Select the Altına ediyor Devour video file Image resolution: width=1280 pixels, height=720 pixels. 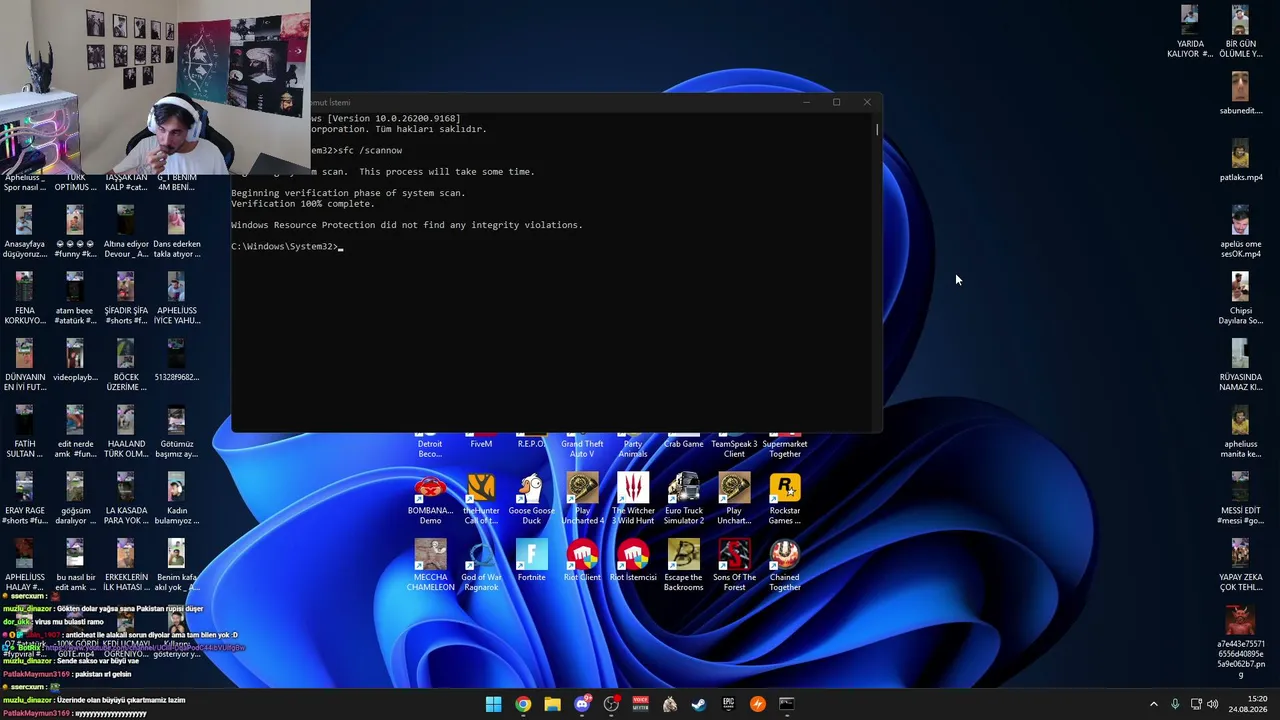(125, 233)
